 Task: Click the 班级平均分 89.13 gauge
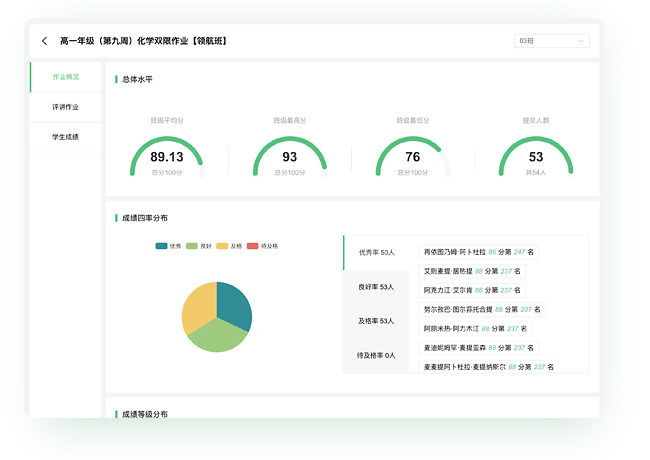tap(167, 157)
